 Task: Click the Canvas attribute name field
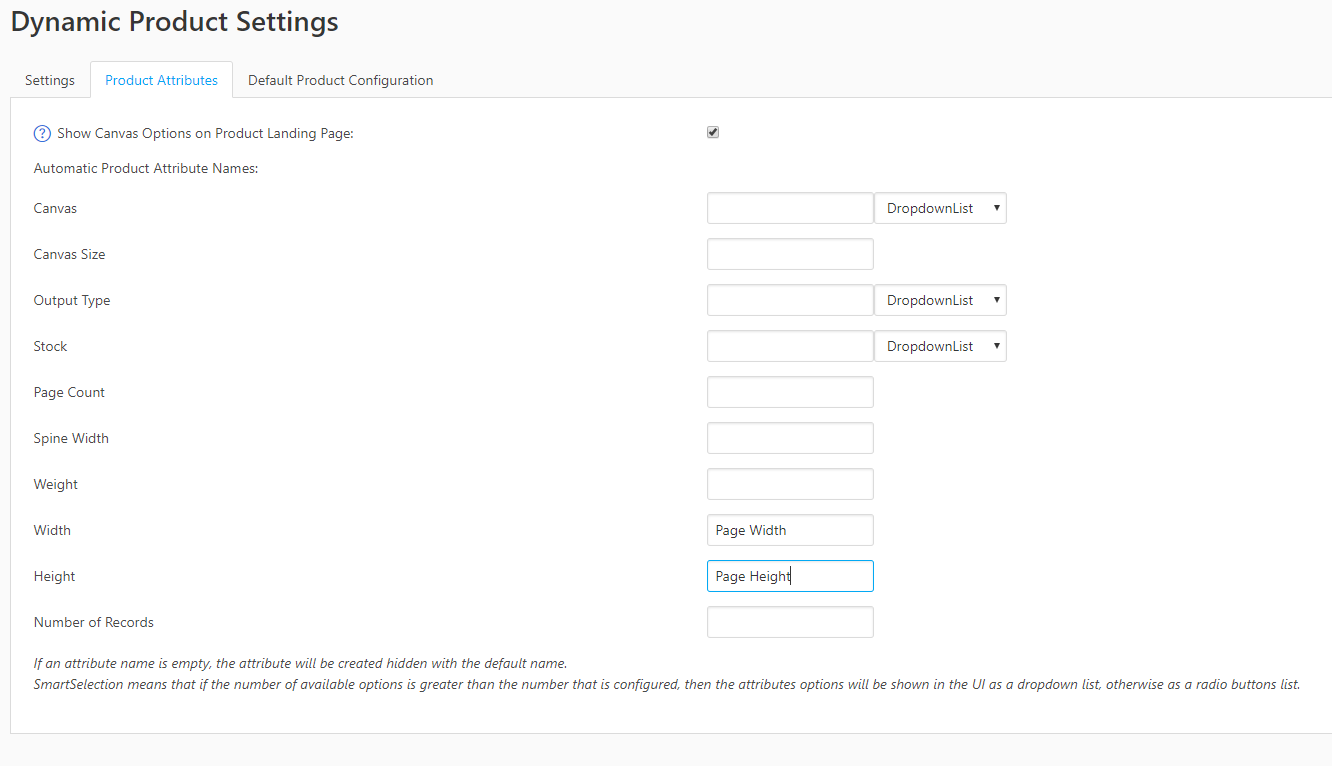pos(790,208)
